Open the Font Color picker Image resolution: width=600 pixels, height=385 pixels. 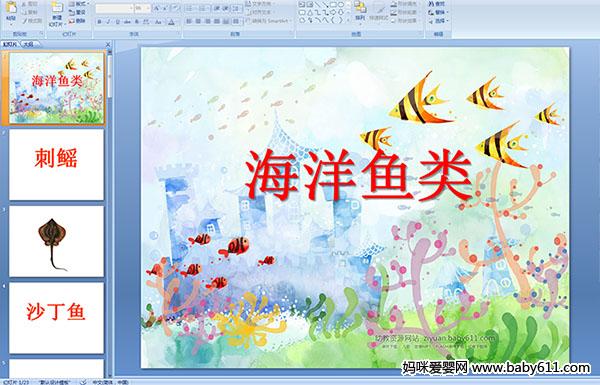pos(171,22)
